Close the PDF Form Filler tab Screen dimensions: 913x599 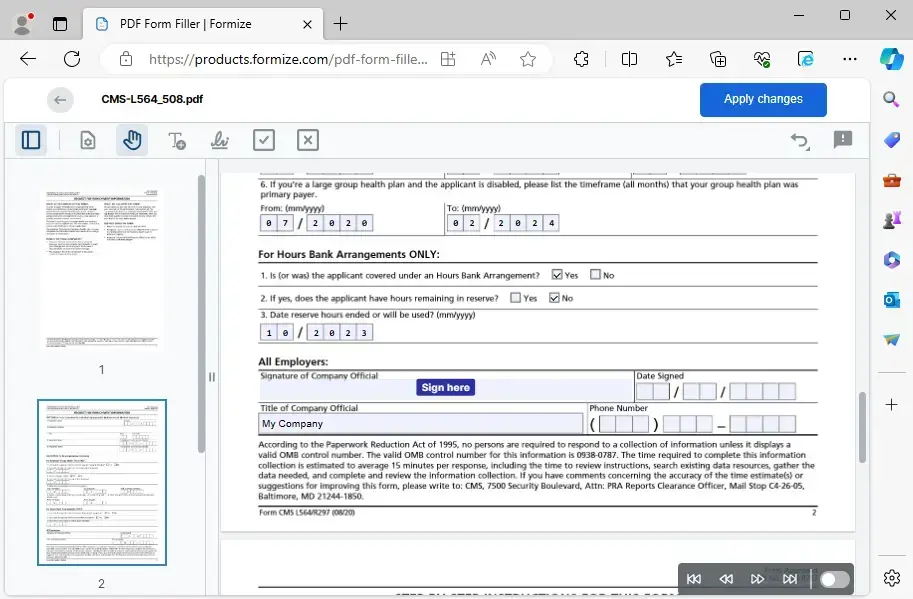click(307, 24)
